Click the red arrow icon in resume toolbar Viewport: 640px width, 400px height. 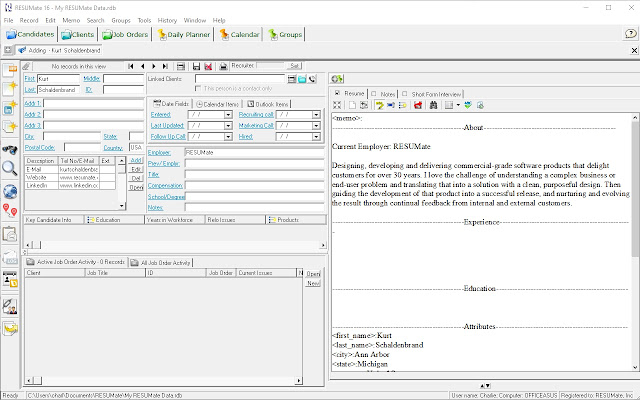click(x=418, y=105)
